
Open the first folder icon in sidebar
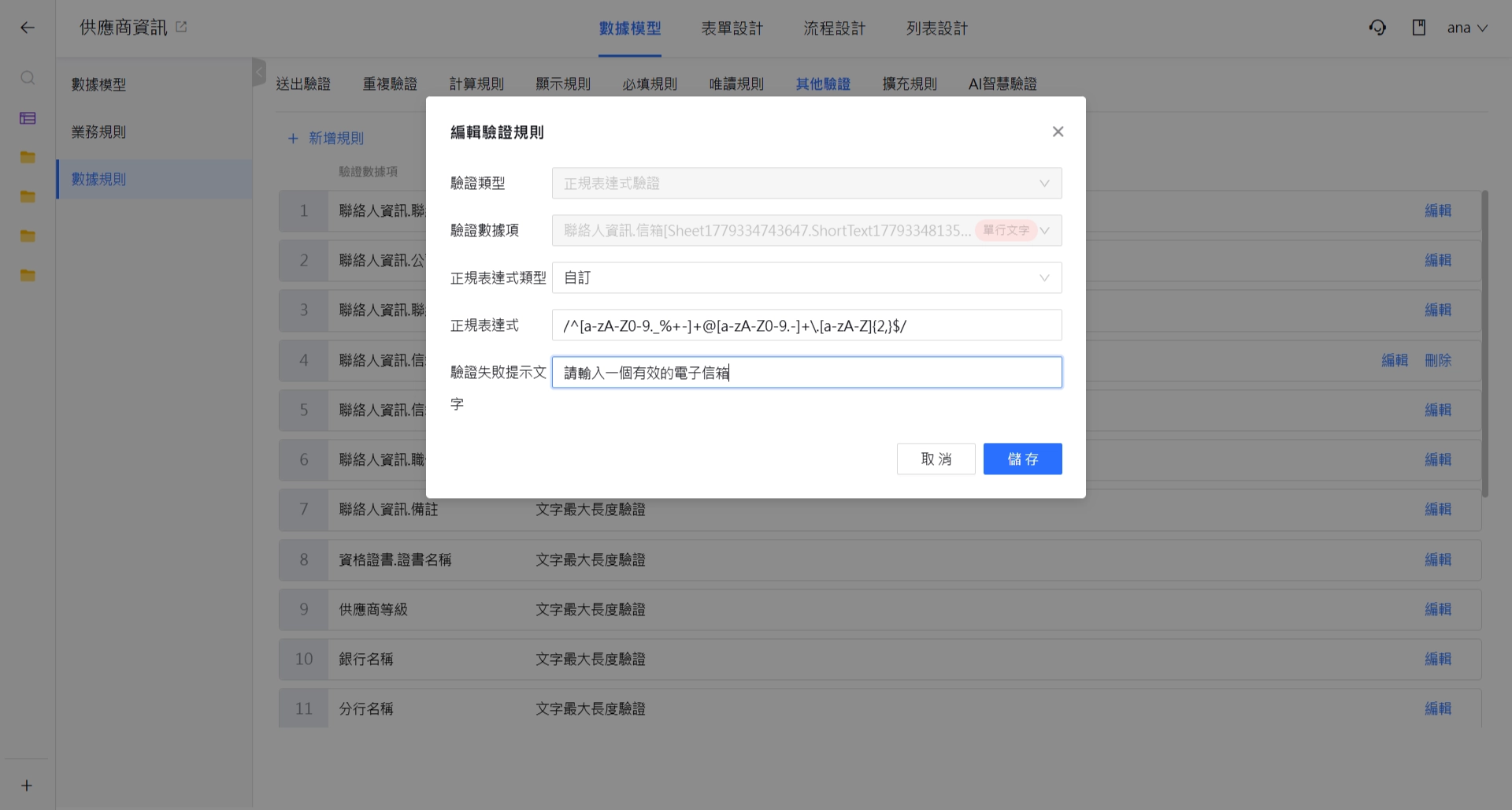click(28, 158)
